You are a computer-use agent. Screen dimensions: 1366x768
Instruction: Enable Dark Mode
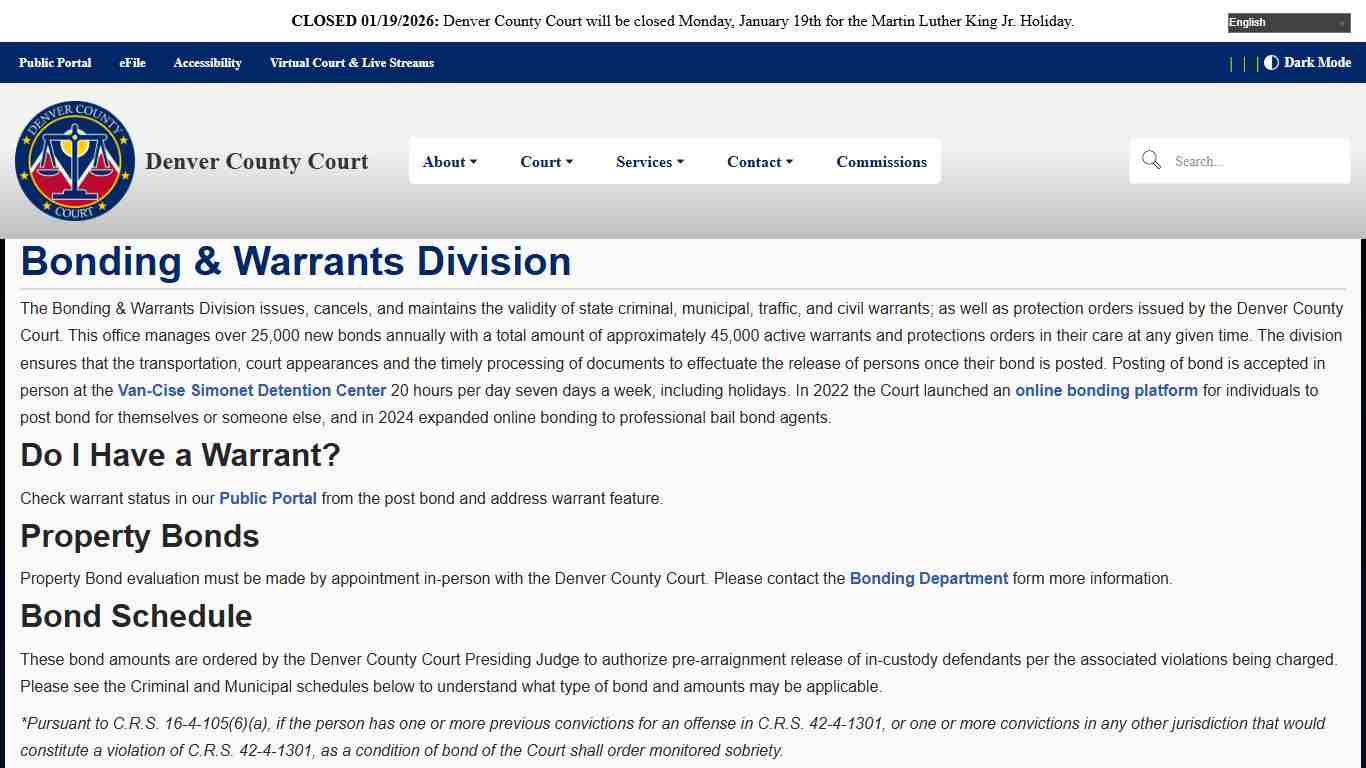pyautogui.click(x=1307, y=62)
